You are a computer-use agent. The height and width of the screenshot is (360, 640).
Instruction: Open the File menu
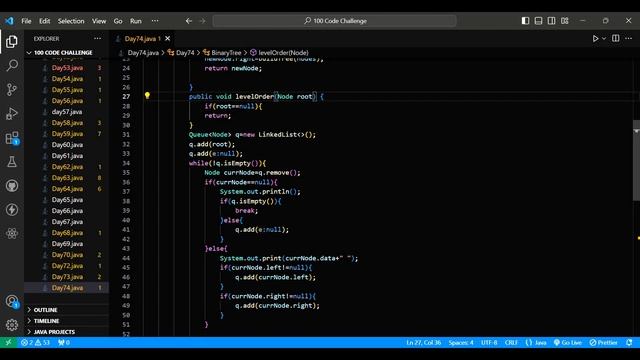click(x=26, y=21)
